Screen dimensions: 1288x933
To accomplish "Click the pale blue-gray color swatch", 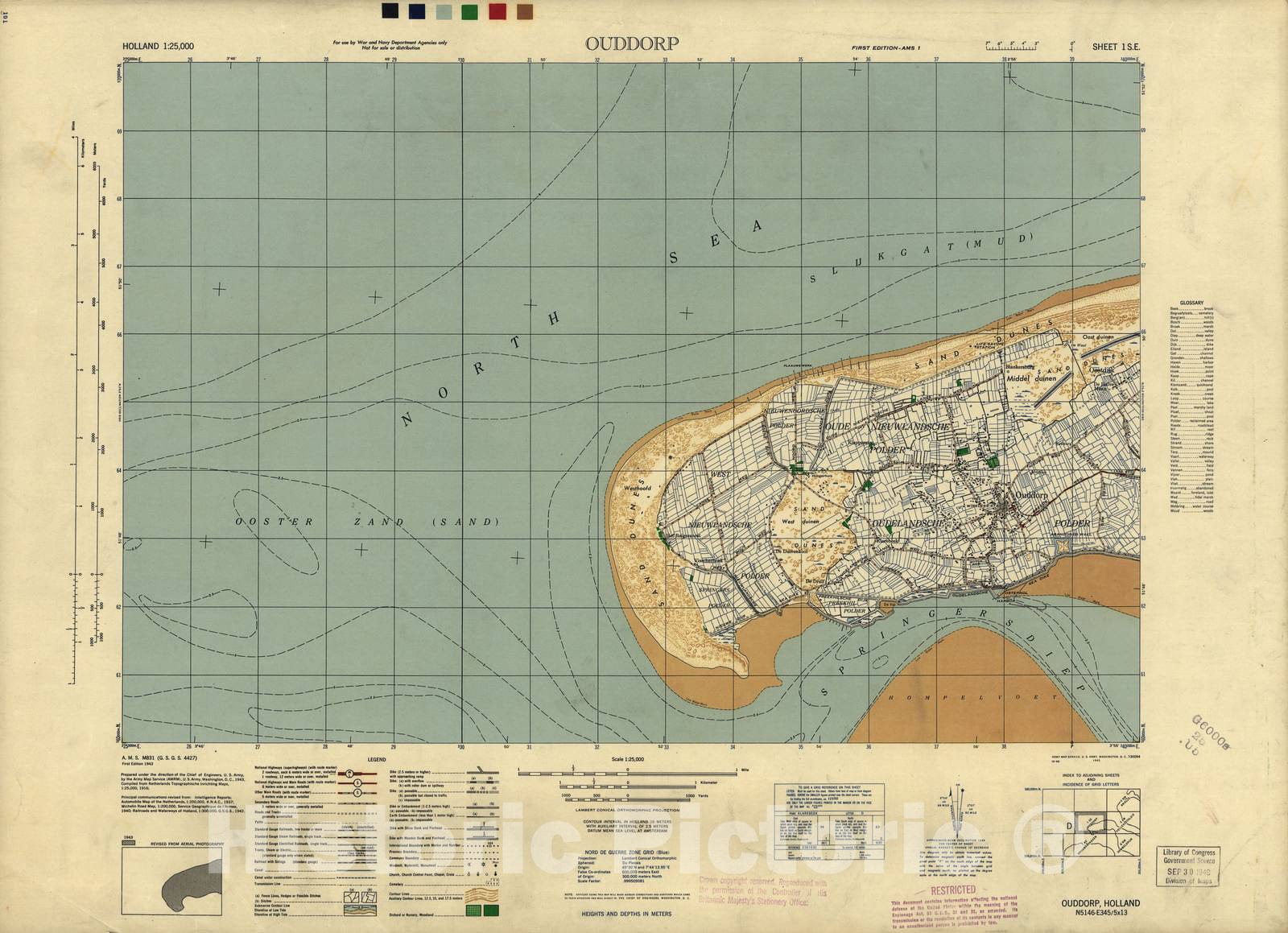I will (444, 11).
